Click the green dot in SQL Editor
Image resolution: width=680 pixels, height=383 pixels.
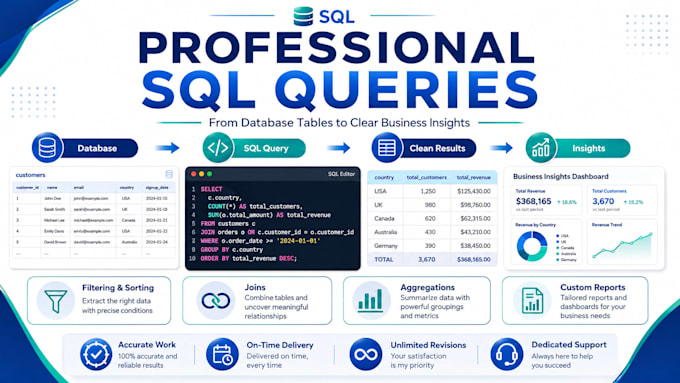click(x=209, y=174)
